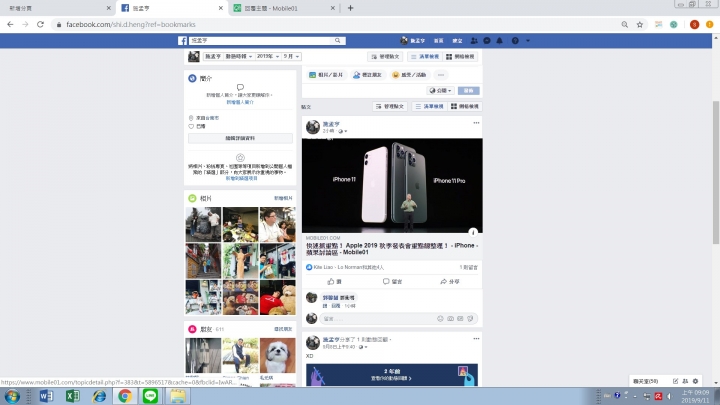The height and width of the screenshot is (405, 720).
Task: Click the Photo/Video button in composer
Action: click(x=326, y=75)
